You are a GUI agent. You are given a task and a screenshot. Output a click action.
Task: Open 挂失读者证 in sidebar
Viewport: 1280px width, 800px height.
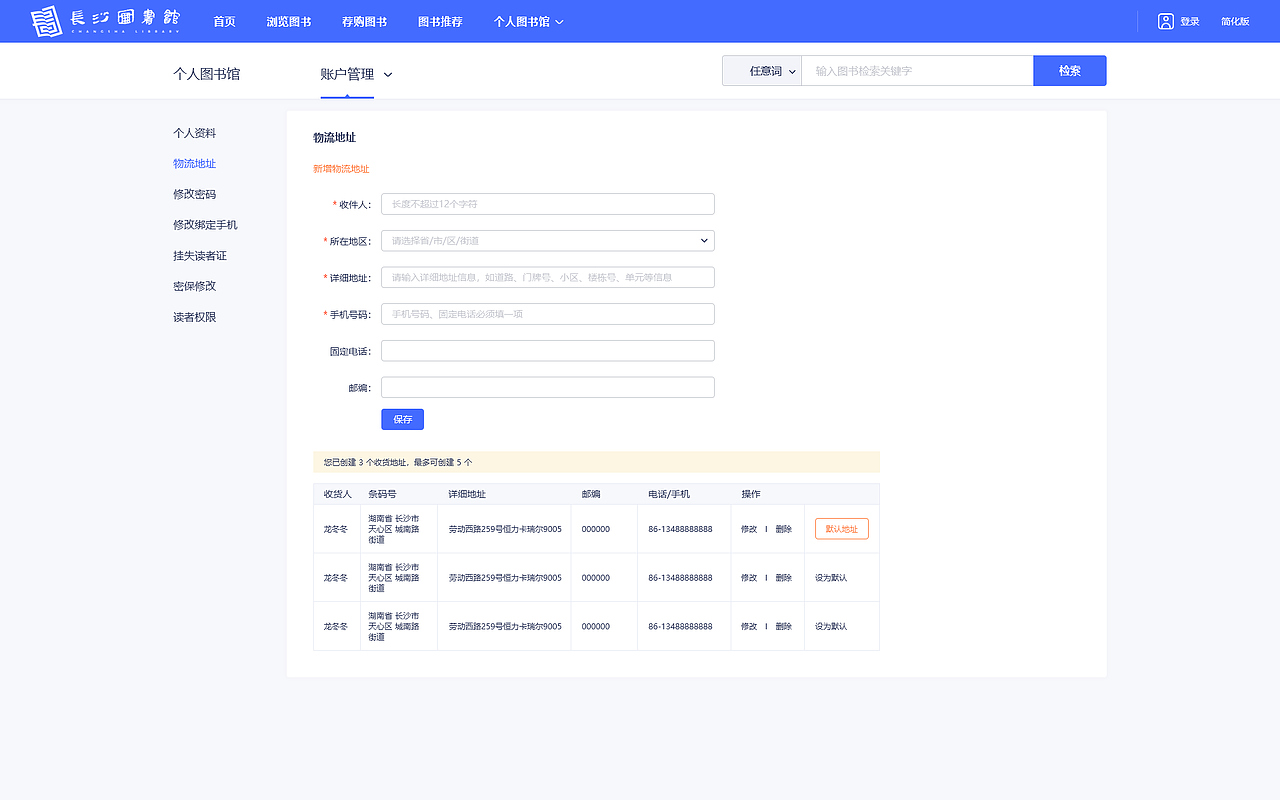coord(200,256)
